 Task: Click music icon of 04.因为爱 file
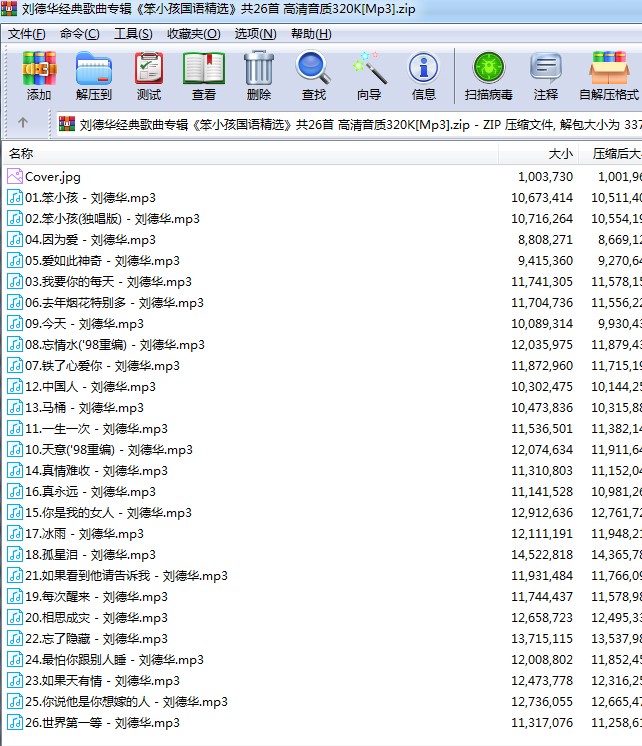coord(15,239)
